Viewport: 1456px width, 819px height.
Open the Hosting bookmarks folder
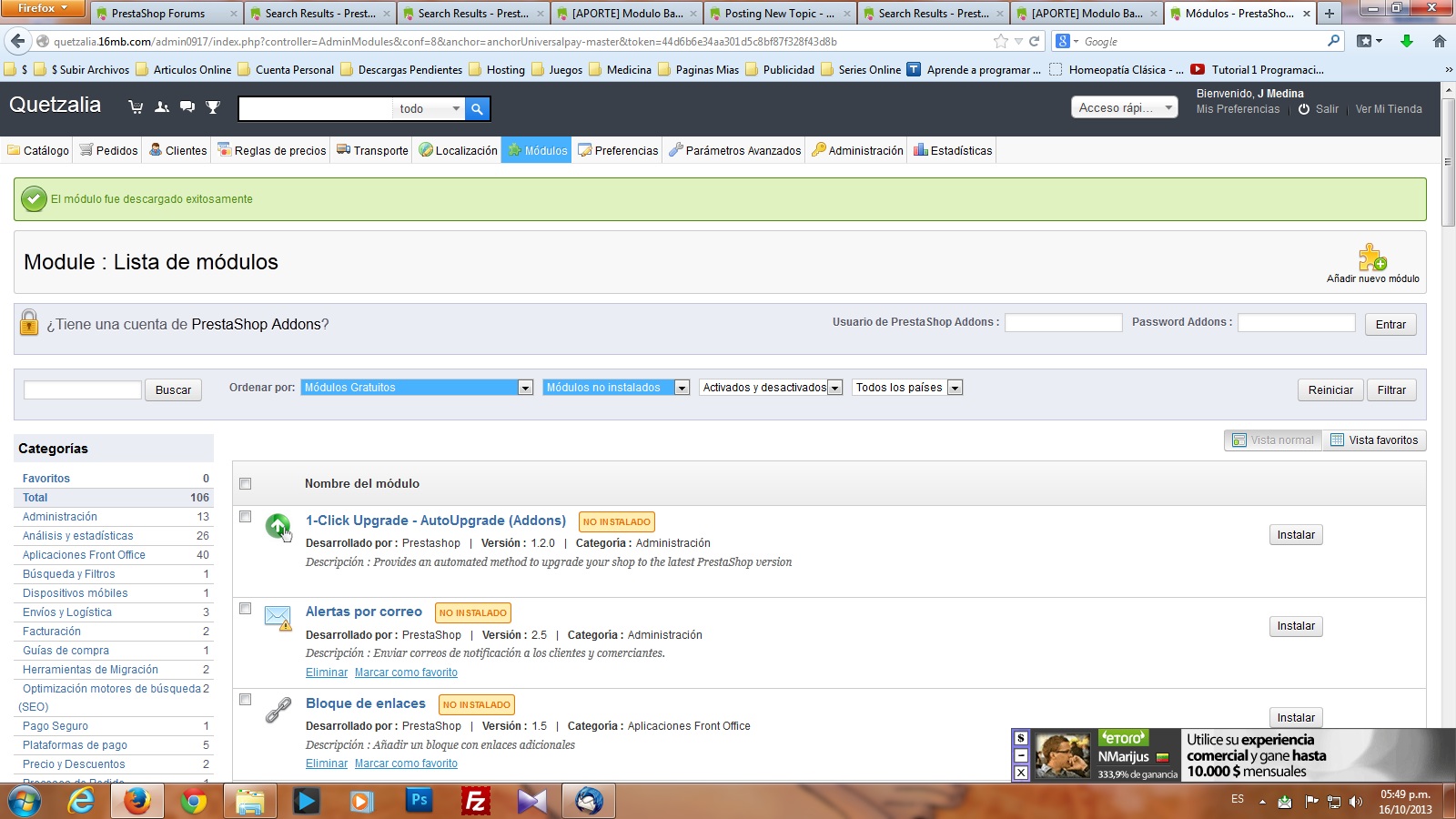[x=497, y=70]
